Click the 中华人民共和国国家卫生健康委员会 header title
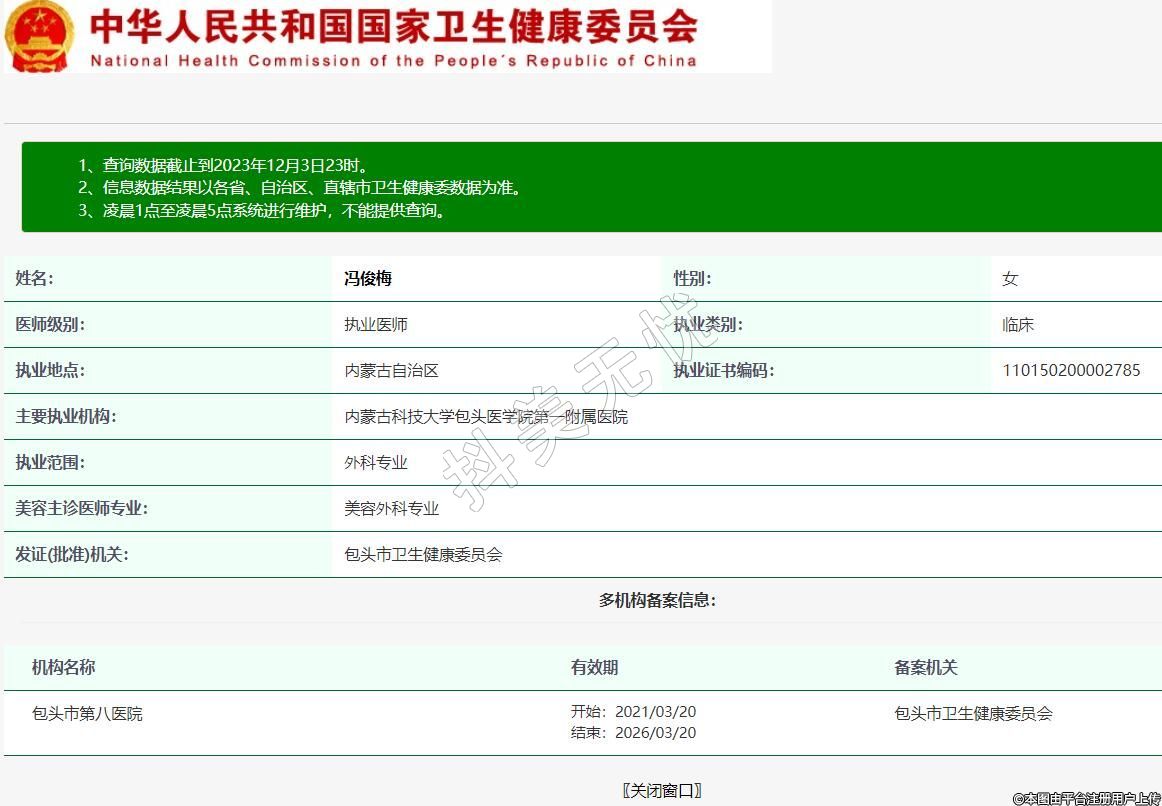This screenshot has height=806, width=1162. pyautogui.click(x=394, y=27)
